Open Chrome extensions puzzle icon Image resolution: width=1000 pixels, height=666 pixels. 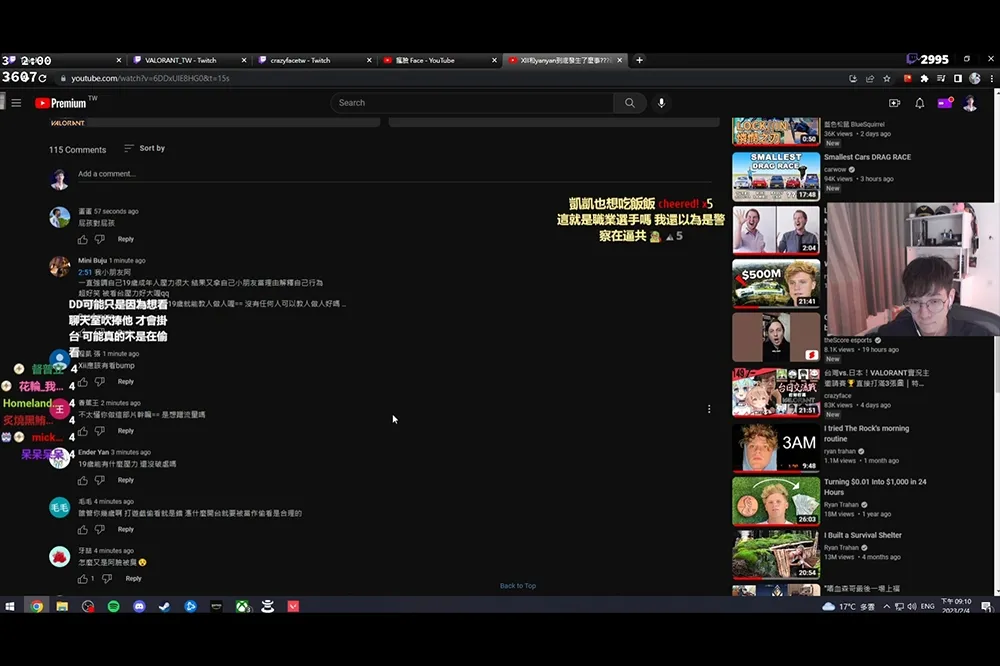pyautogui.click(x=924, y=78)
